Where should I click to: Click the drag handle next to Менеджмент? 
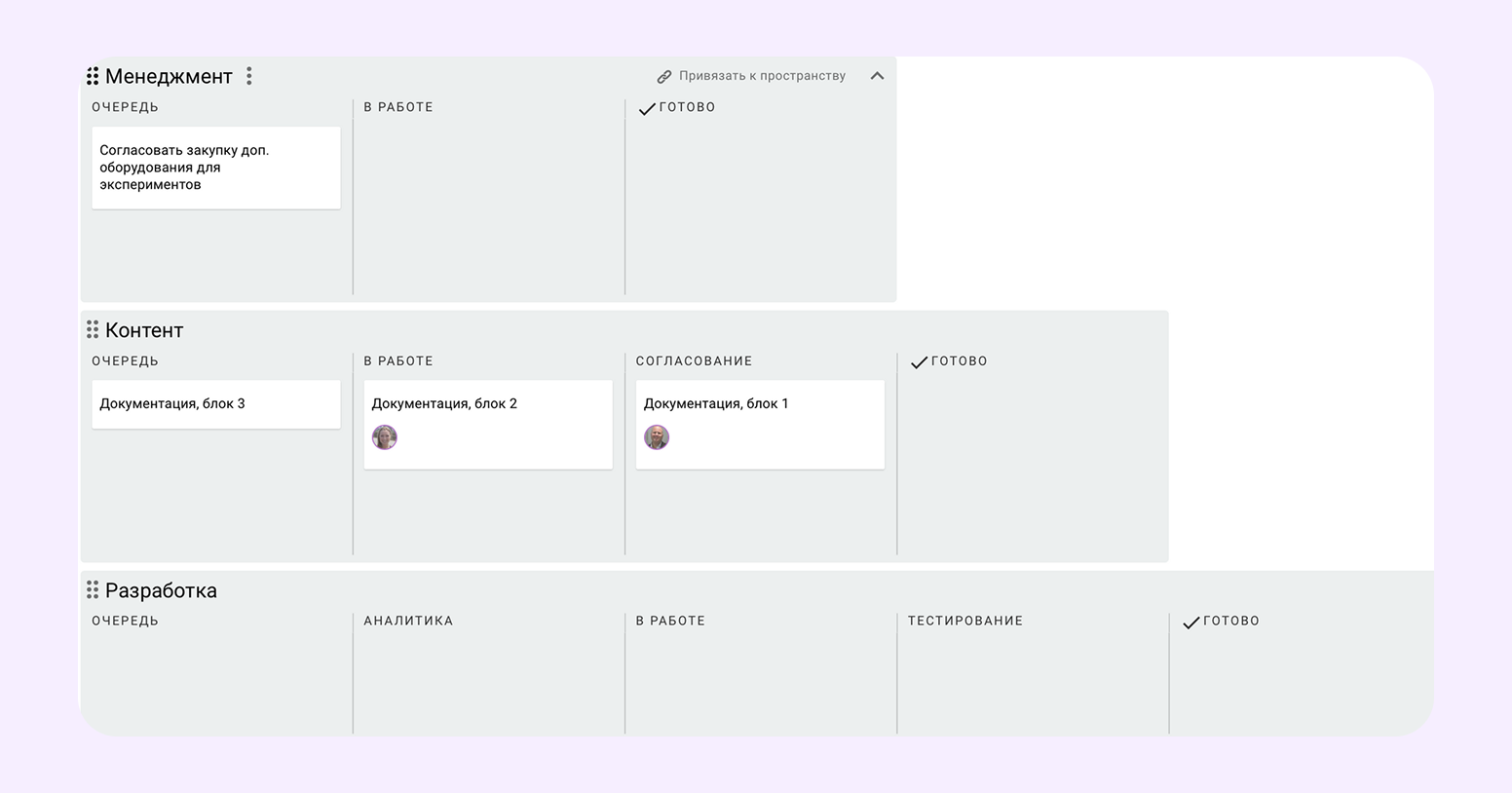[93, 76]
